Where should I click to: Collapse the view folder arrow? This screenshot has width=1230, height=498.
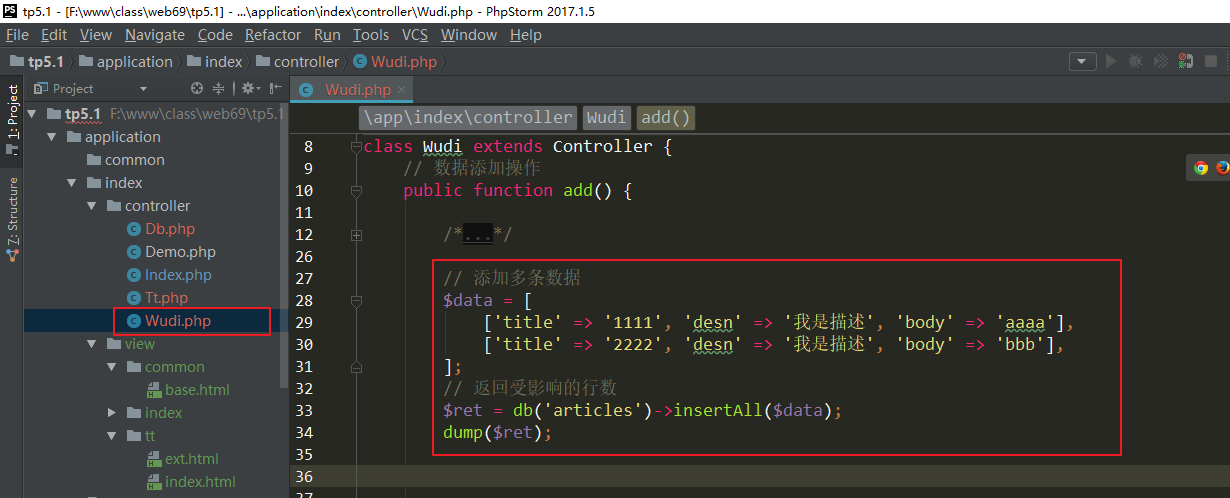coord(91,344)
